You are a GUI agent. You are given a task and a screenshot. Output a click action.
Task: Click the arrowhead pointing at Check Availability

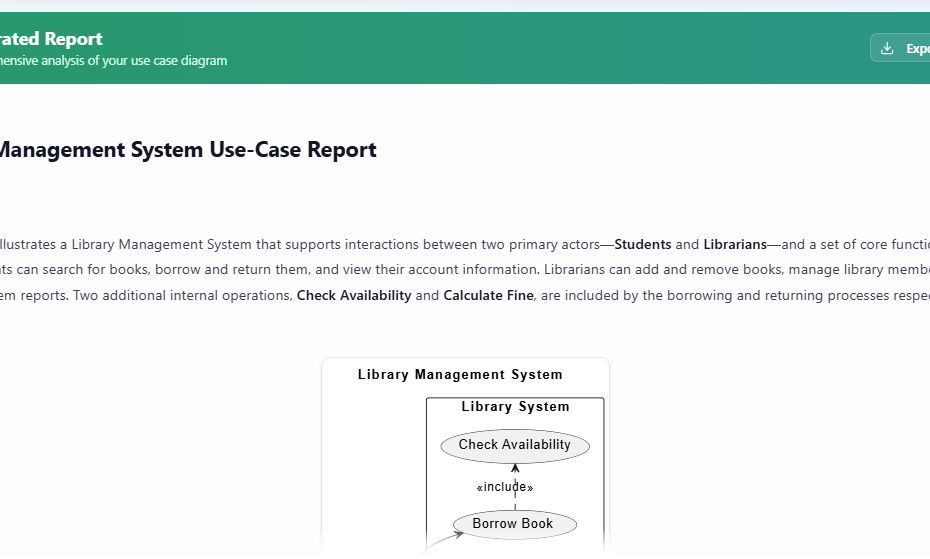pos(515,467)
